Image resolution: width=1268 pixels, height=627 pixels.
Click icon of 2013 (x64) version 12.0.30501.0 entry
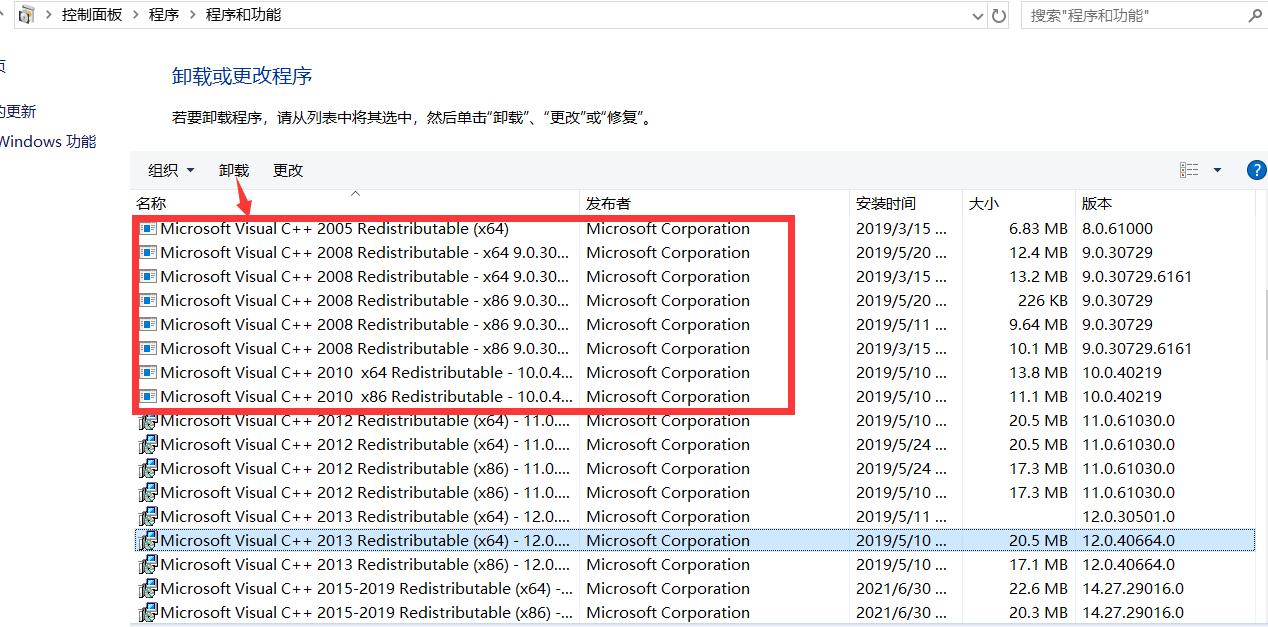point(148,517)
